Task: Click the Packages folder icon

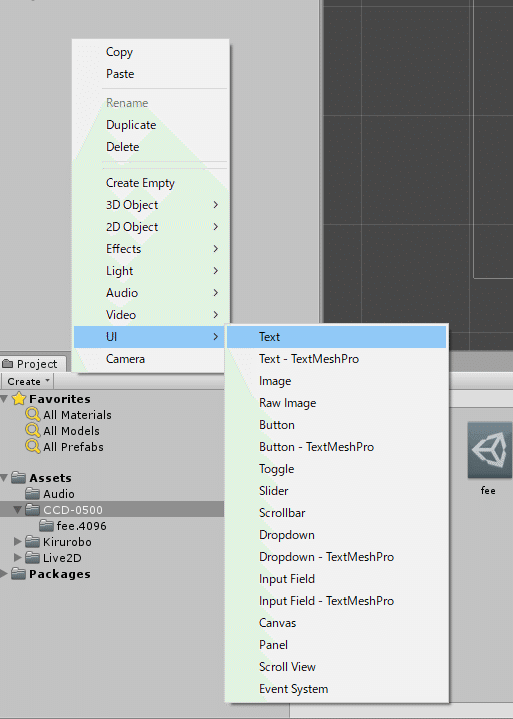Action: point(18,574)
